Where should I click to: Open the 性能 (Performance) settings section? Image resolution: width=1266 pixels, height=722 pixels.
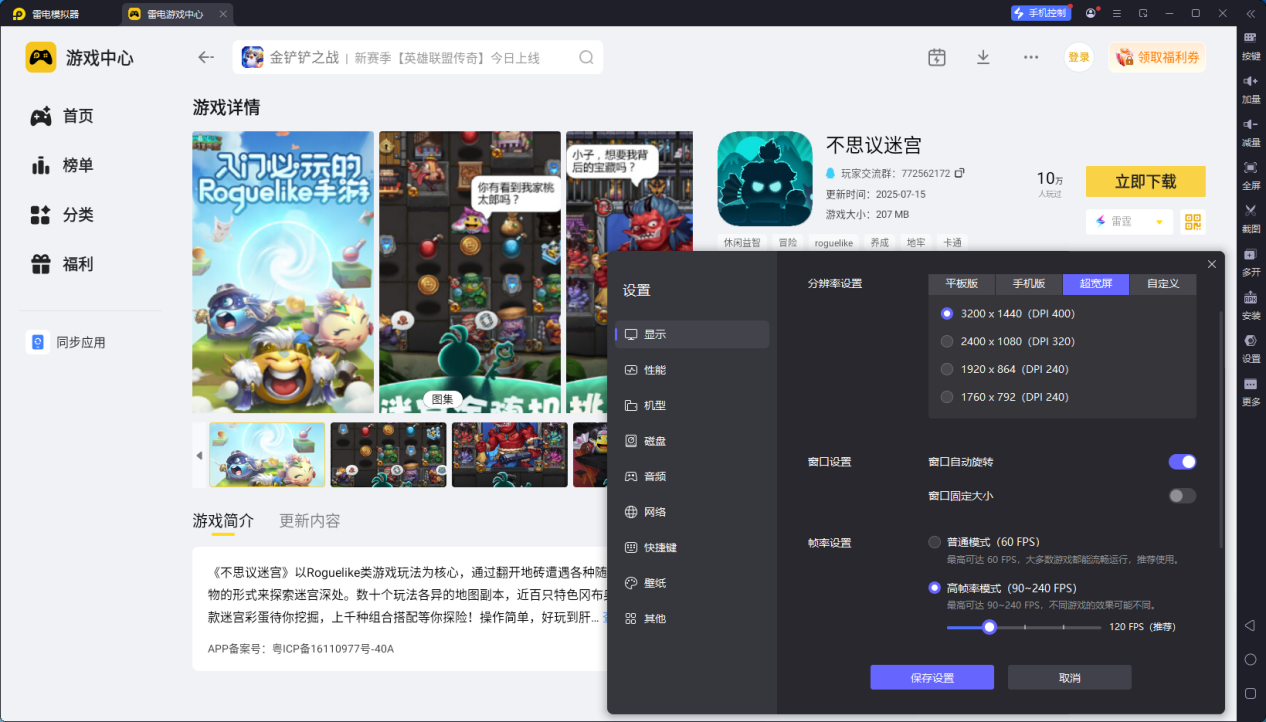[x=655, y=369]
